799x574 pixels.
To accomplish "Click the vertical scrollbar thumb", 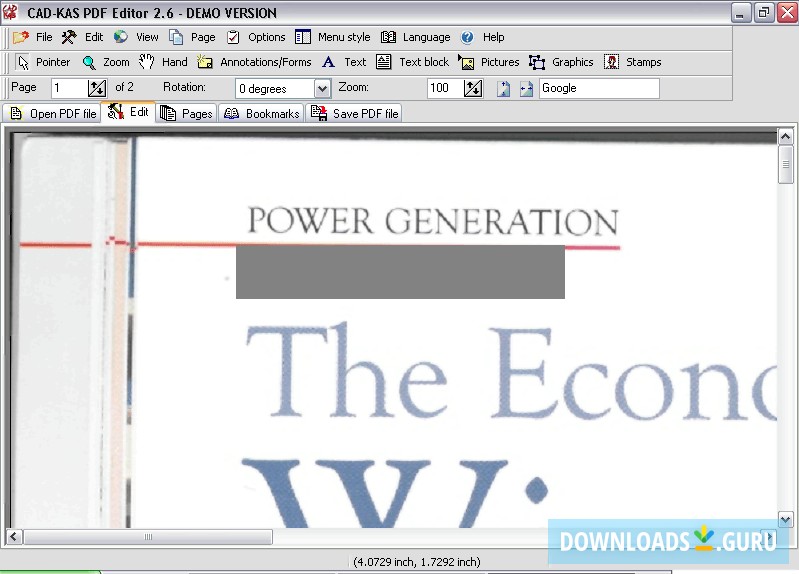I will 785,164.
